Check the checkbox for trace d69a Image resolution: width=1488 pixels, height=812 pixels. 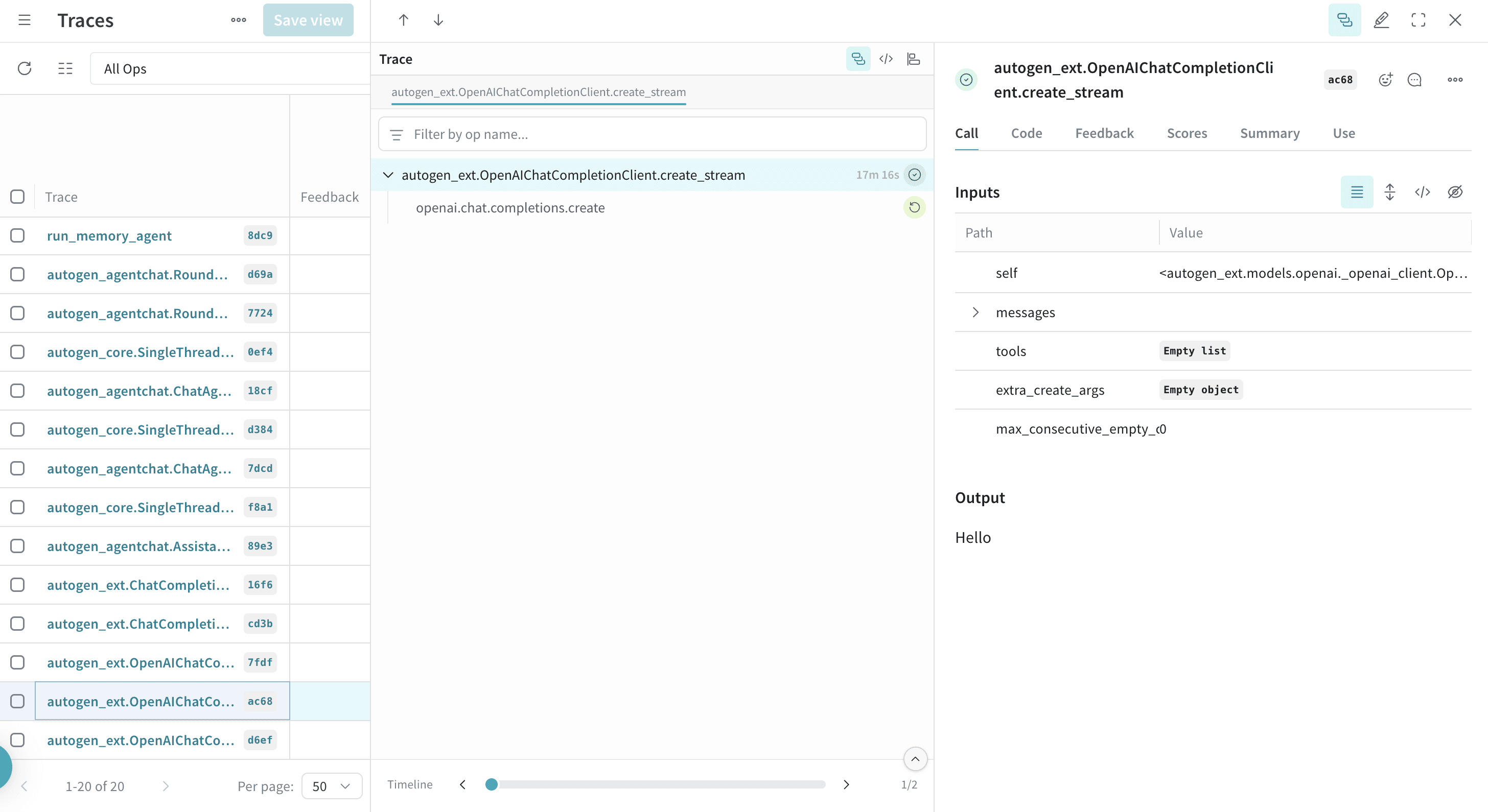click(x=17, y=274)
